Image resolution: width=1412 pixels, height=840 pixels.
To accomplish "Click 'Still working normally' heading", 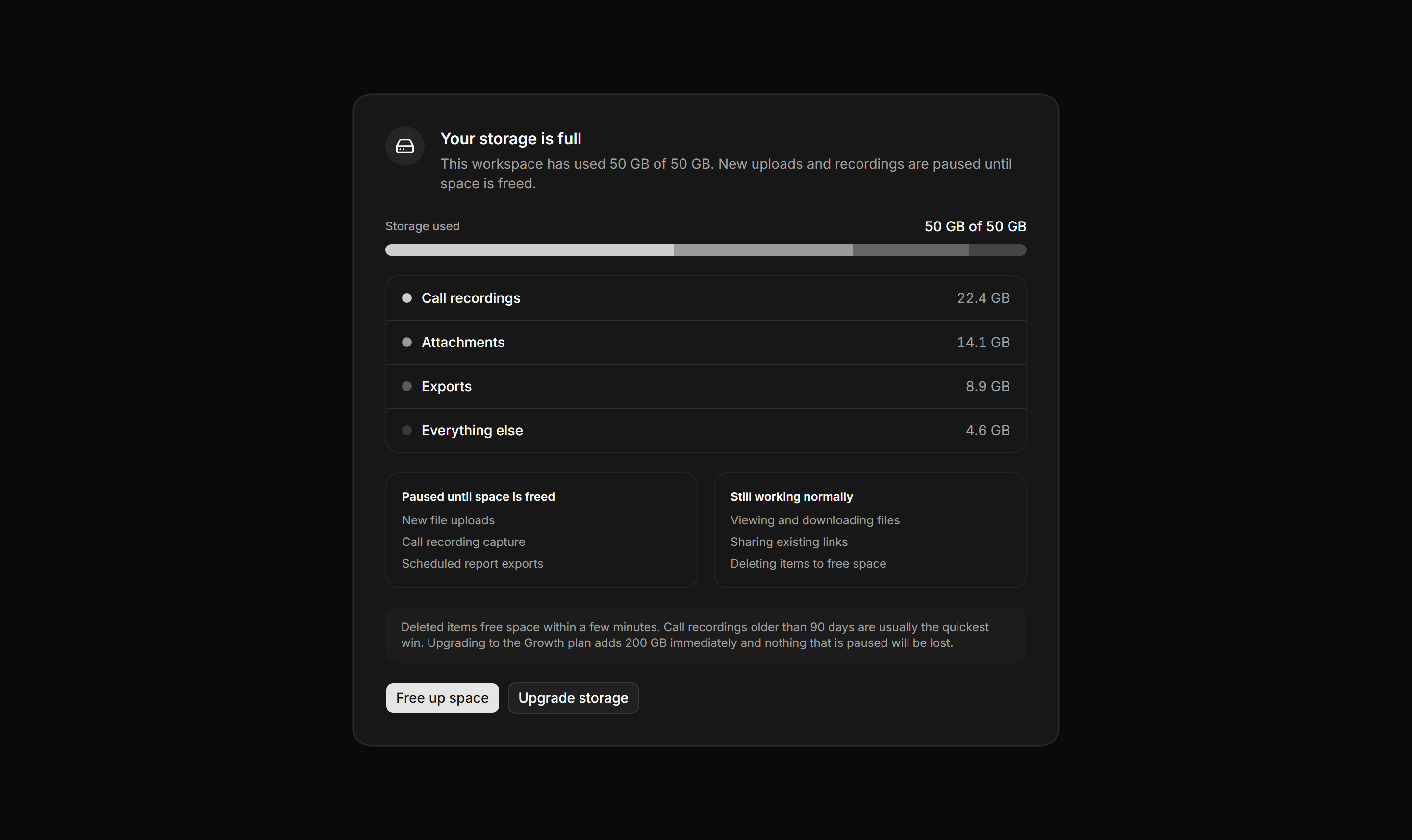I will (791, 496).
